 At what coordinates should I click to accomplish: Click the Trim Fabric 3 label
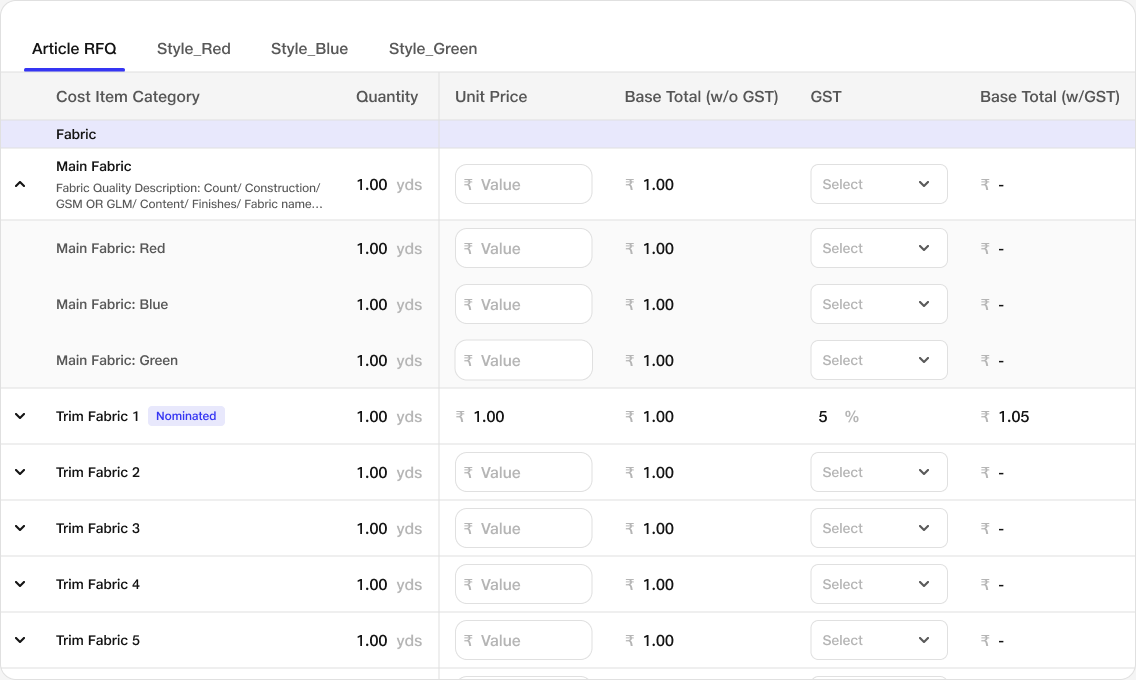pyautogui.click(x=98, y=528)
